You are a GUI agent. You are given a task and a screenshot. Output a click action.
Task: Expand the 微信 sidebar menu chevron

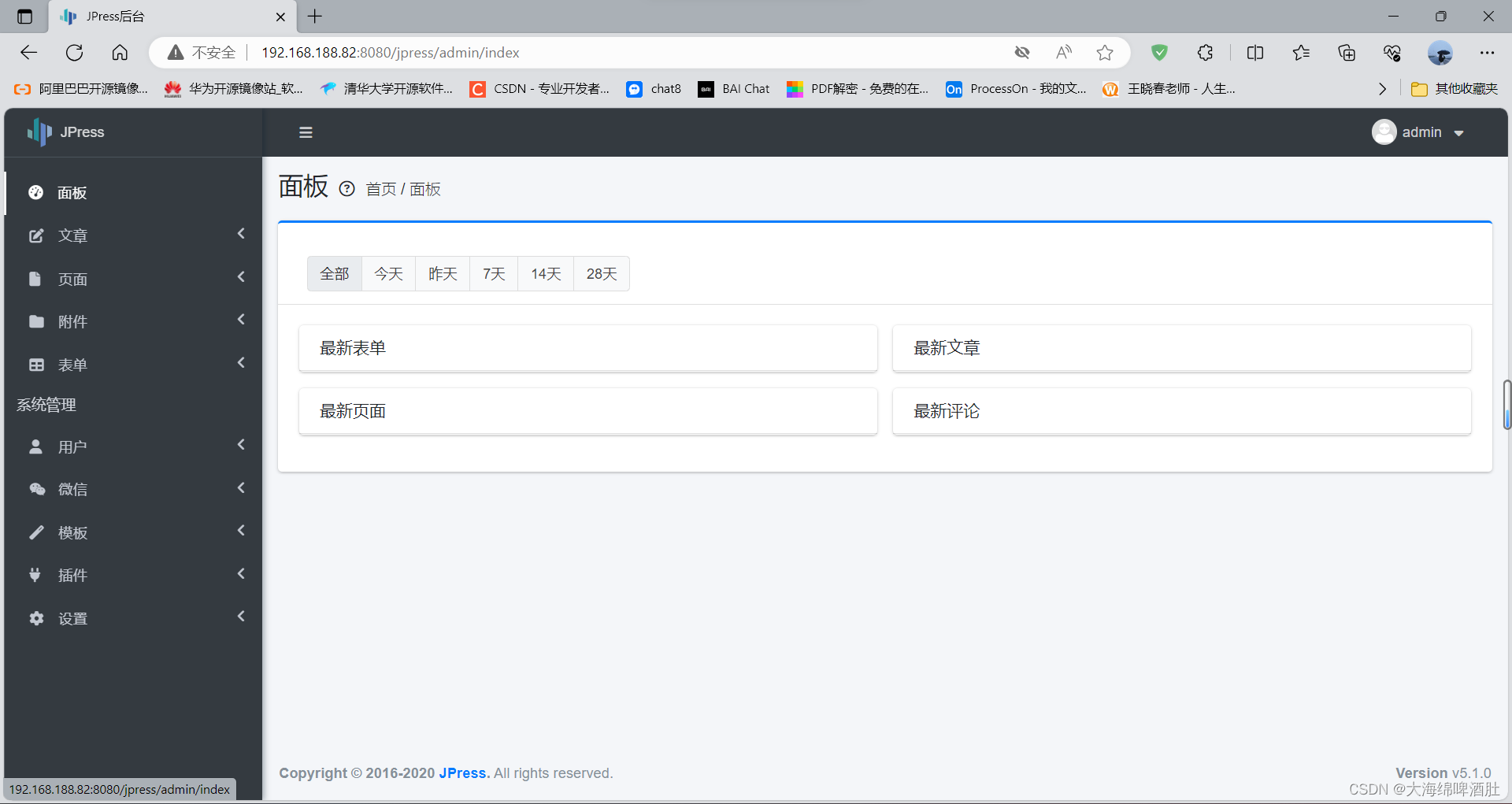(x=241, y=488)
